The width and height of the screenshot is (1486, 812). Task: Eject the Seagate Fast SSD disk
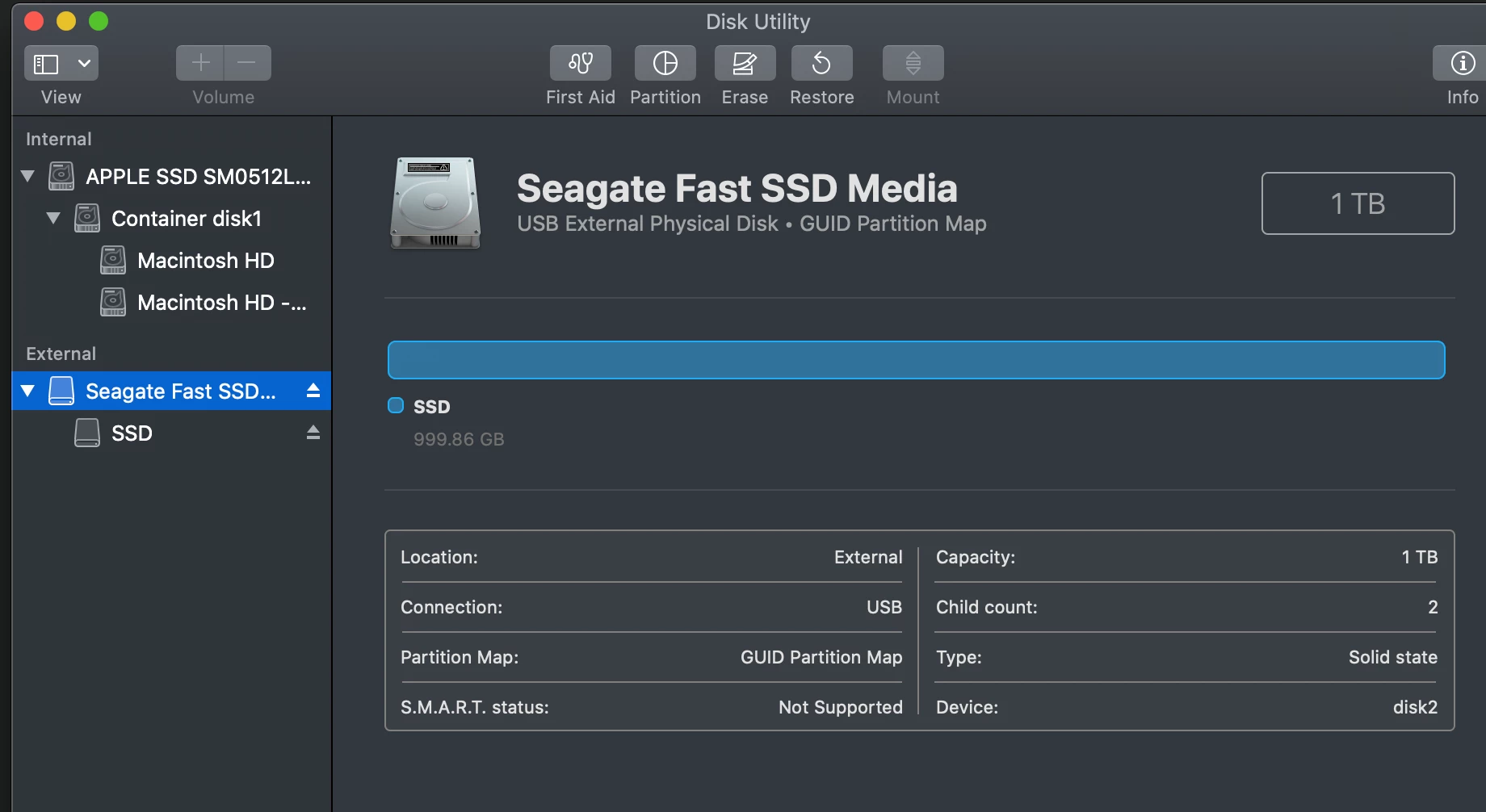click(x=313, y=391)
